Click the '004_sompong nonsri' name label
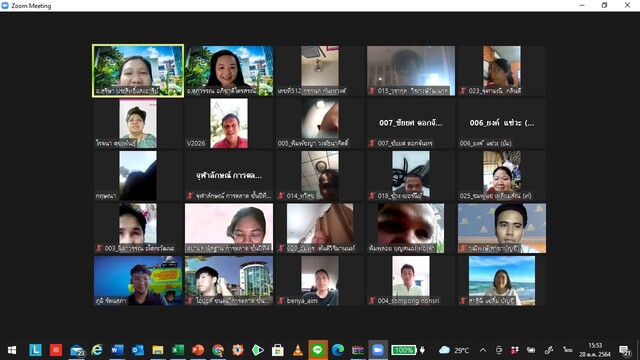The image size is (640, 360). [409, 301]
